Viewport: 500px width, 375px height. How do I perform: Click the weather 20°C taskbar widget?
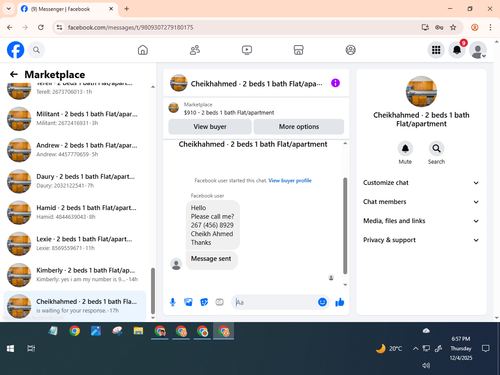click(x=389, y=349)
